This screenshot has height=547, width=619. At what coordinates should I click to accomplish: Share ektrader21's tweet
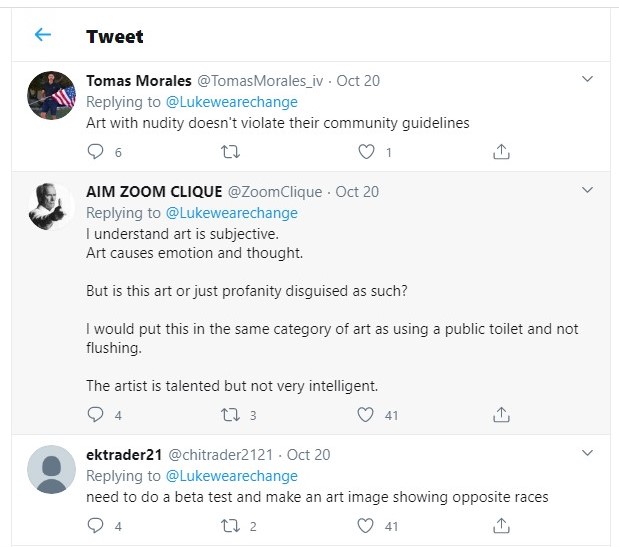coord(502,525)
